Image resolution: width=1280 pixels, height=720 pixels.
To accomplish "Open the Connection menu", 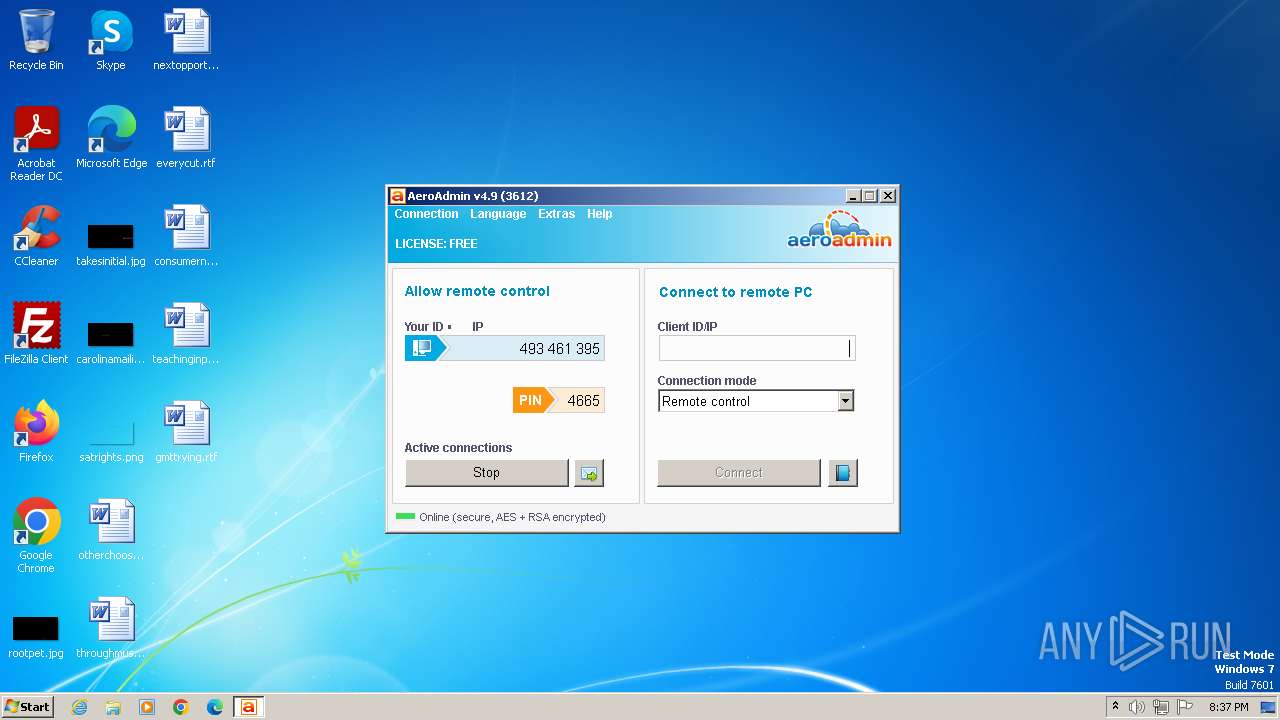I will pos(426,214).
